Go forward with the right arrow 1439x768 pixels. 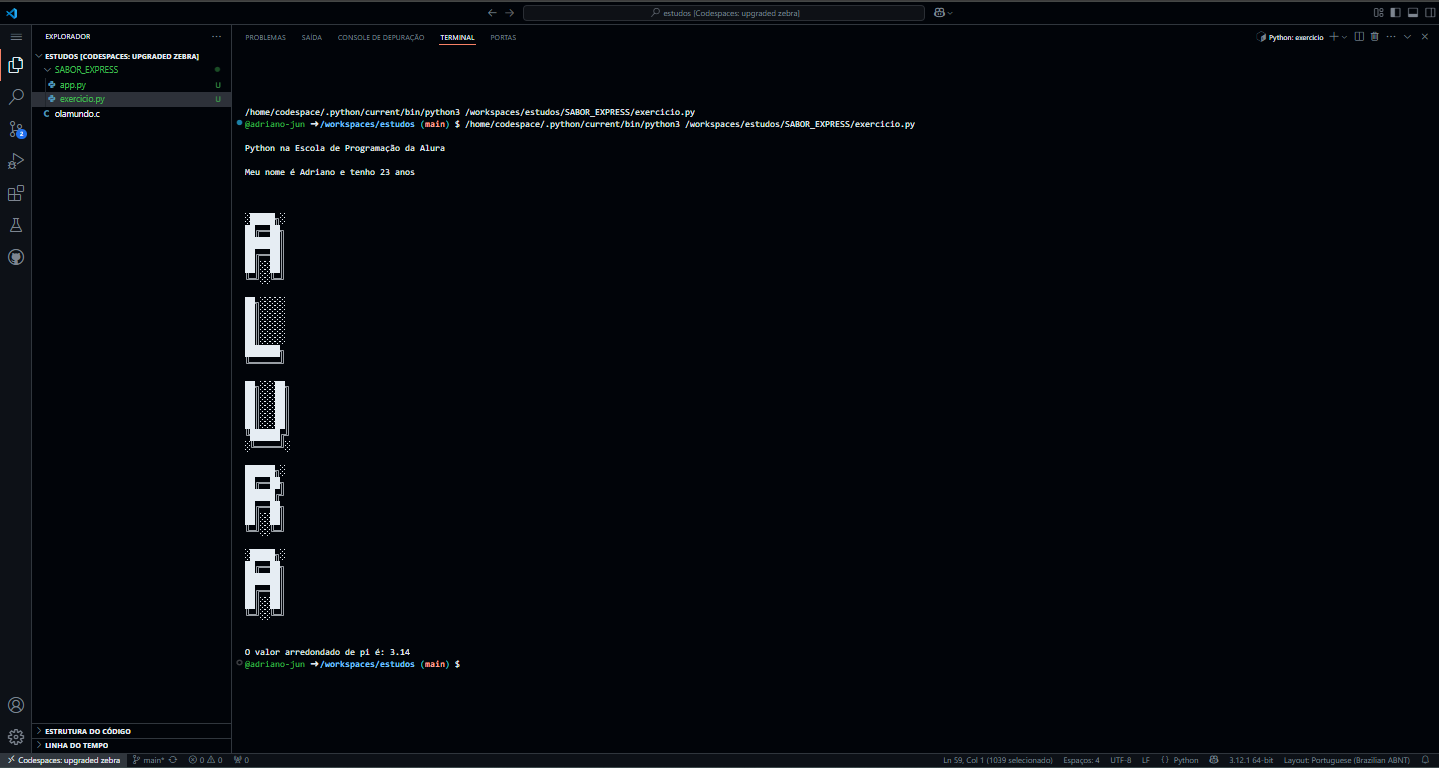[510, 12]
